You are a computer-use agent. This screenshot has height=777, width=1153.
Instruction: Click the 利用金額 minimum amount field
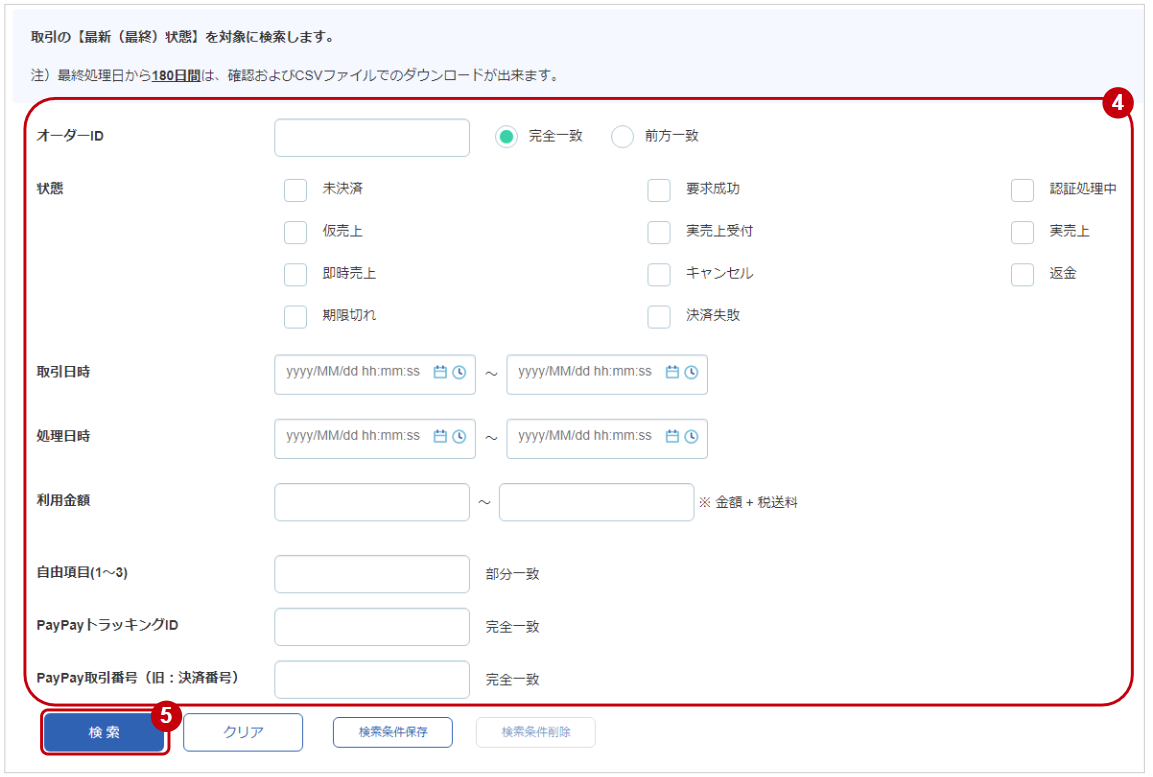(371, 502)
